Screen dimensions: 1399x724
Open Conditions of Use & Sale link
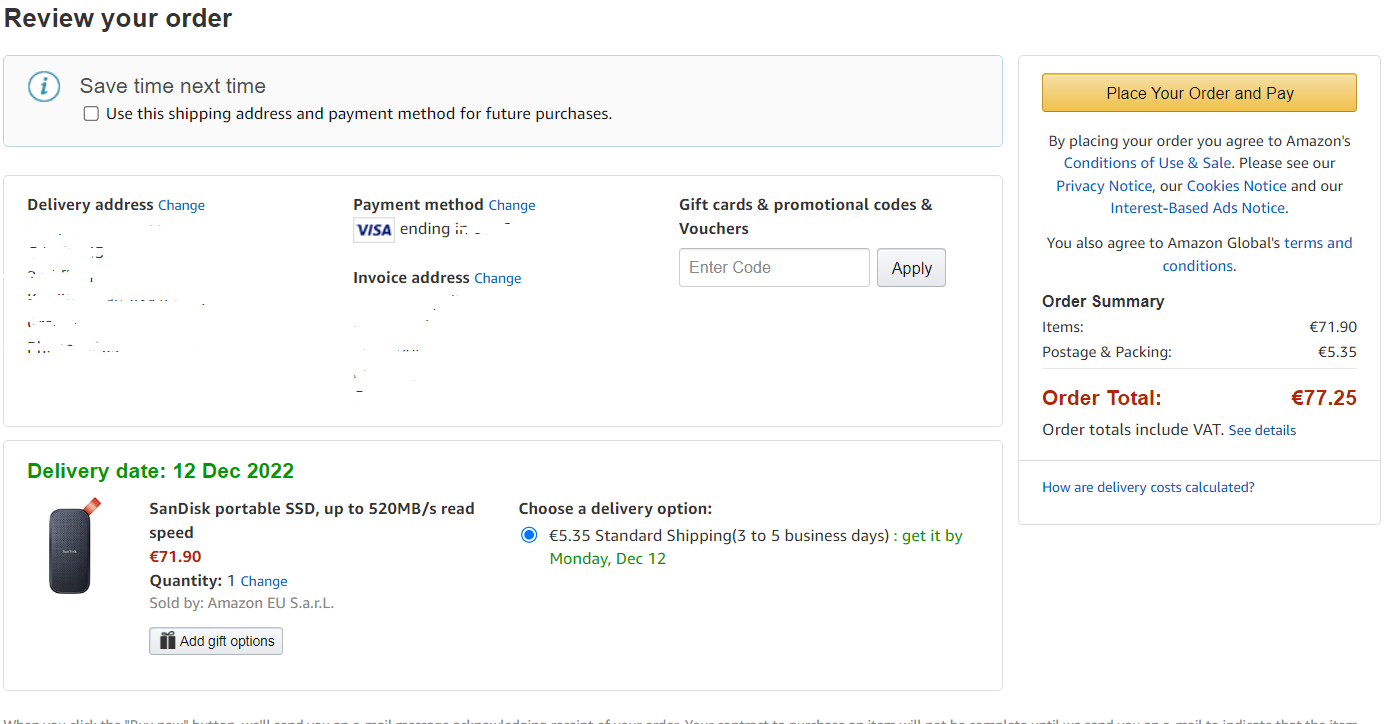[1147, 163]
